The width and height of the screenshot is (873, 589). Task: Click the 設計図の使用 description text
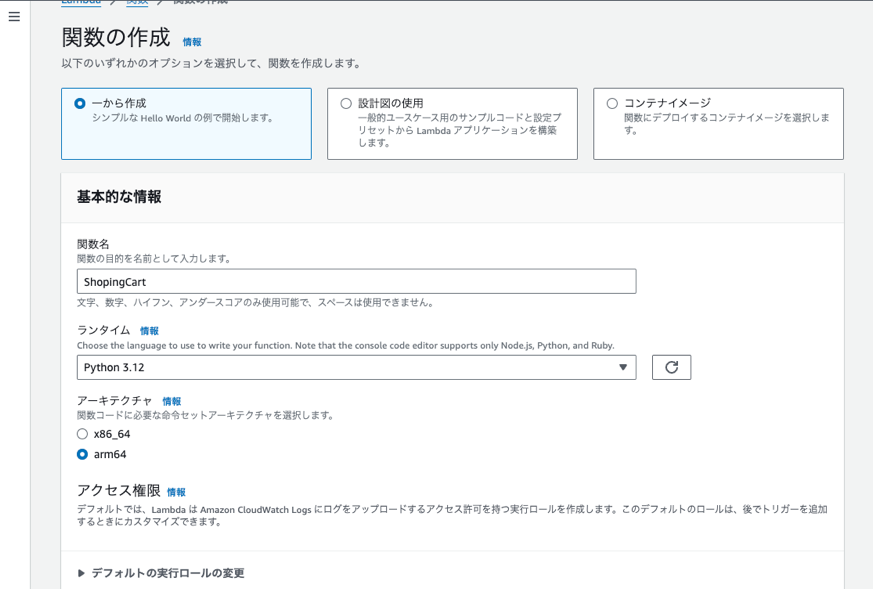[460, 130]
